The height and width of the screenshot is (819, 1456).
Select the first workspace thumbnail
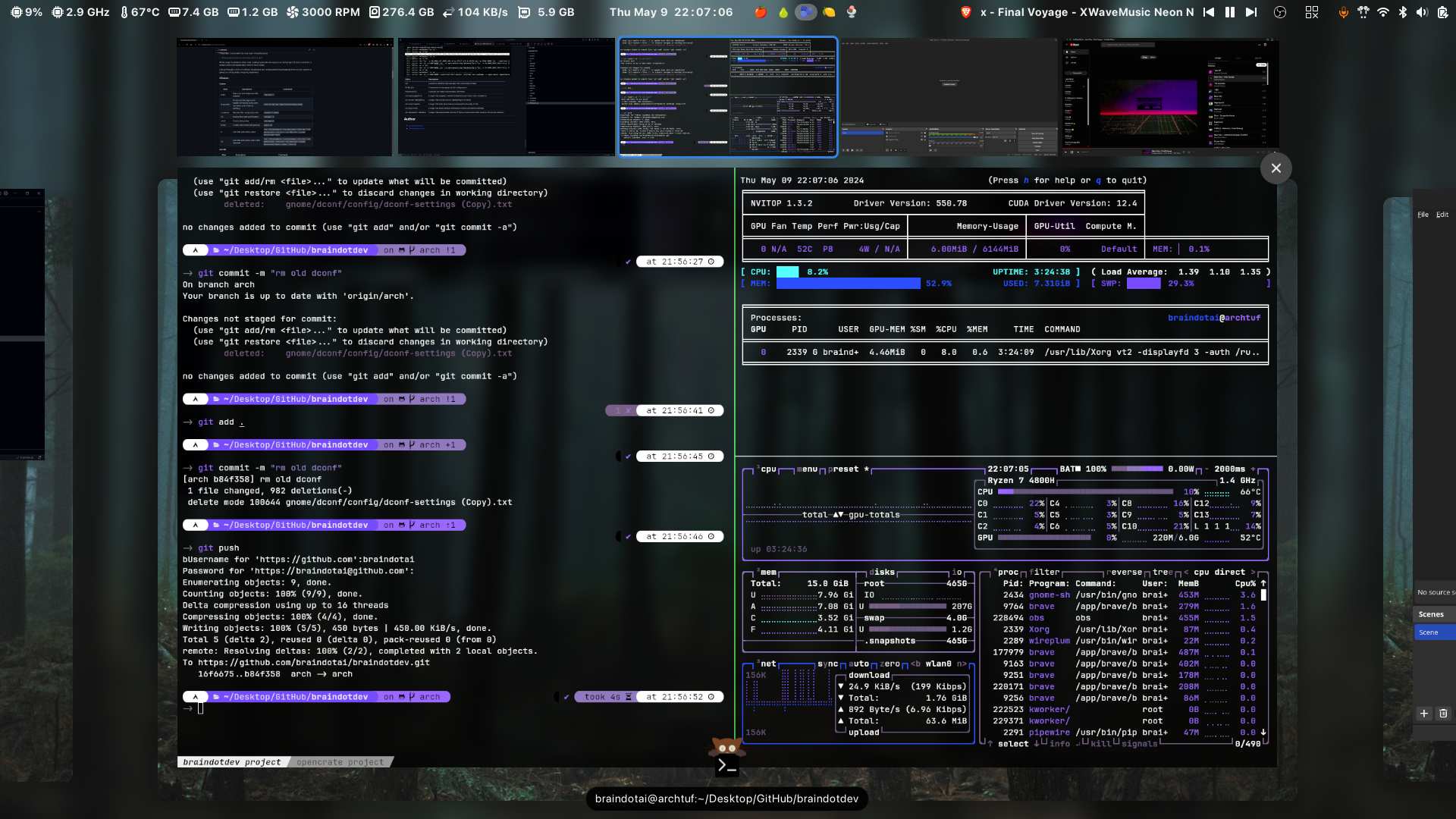tap(285, 97)
